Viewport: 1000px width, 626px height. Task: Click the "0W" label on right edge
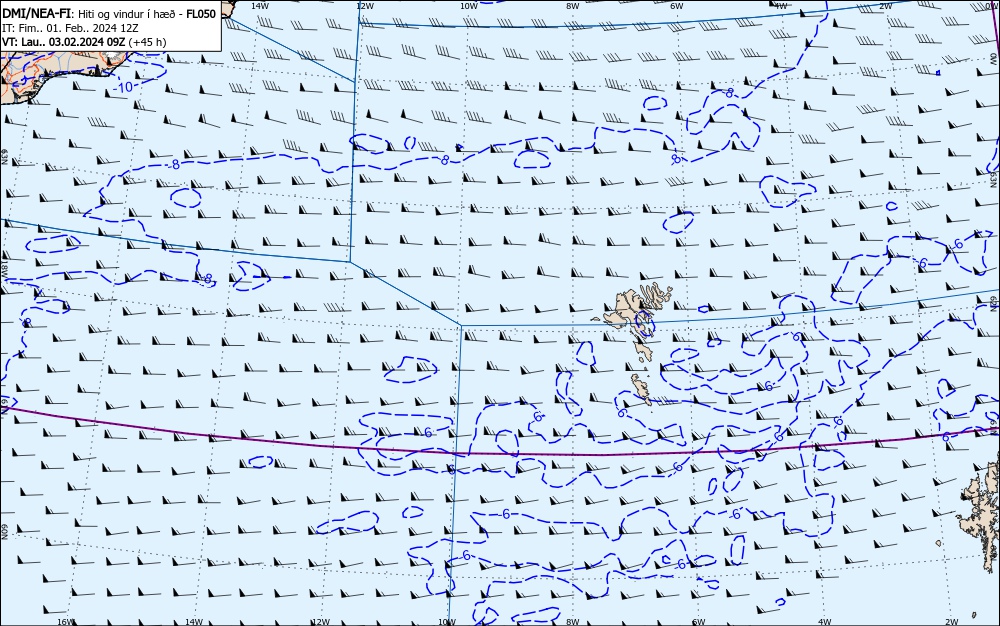click(994, 58)
